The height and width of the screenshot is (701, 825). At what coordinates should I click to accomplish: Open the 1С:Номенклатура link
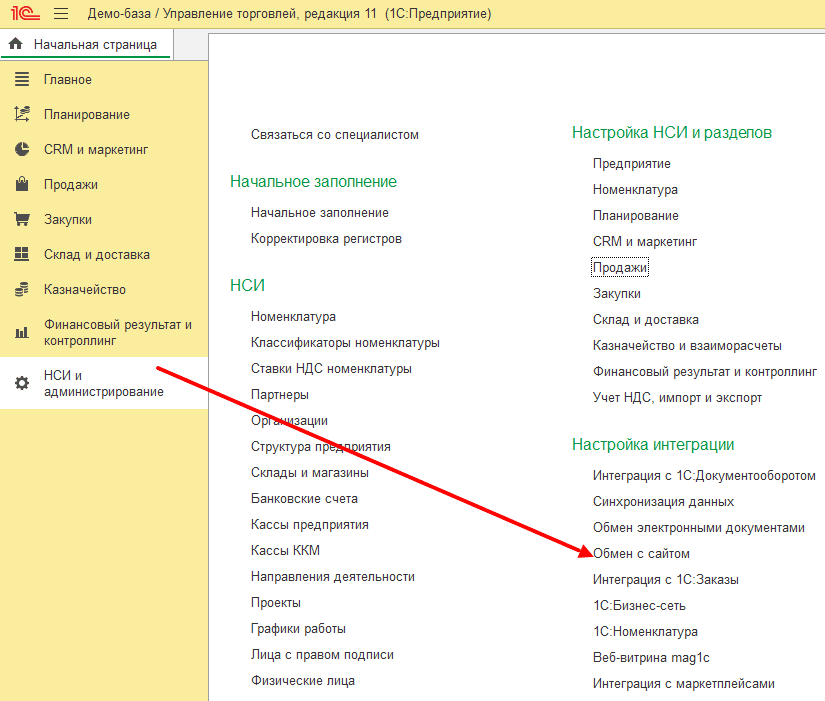645,632
